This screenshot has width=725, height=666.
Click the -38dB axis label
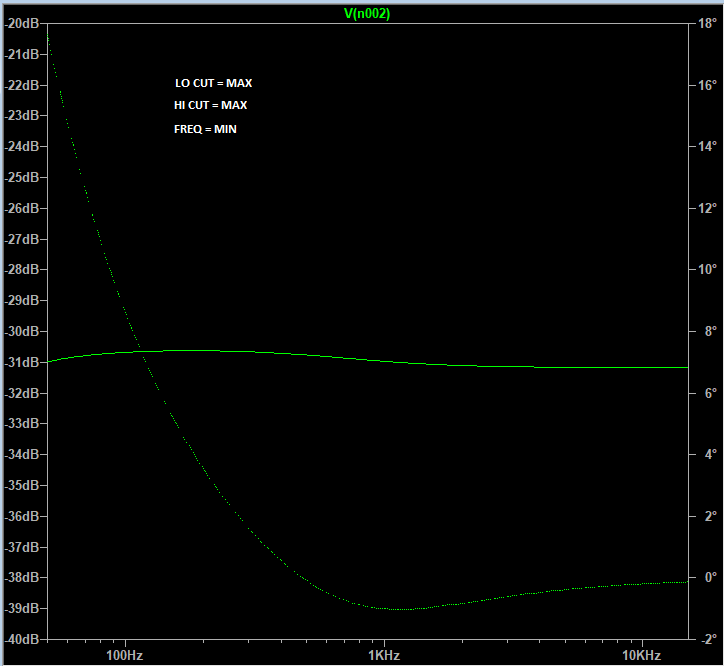click(x=21, y=578)
